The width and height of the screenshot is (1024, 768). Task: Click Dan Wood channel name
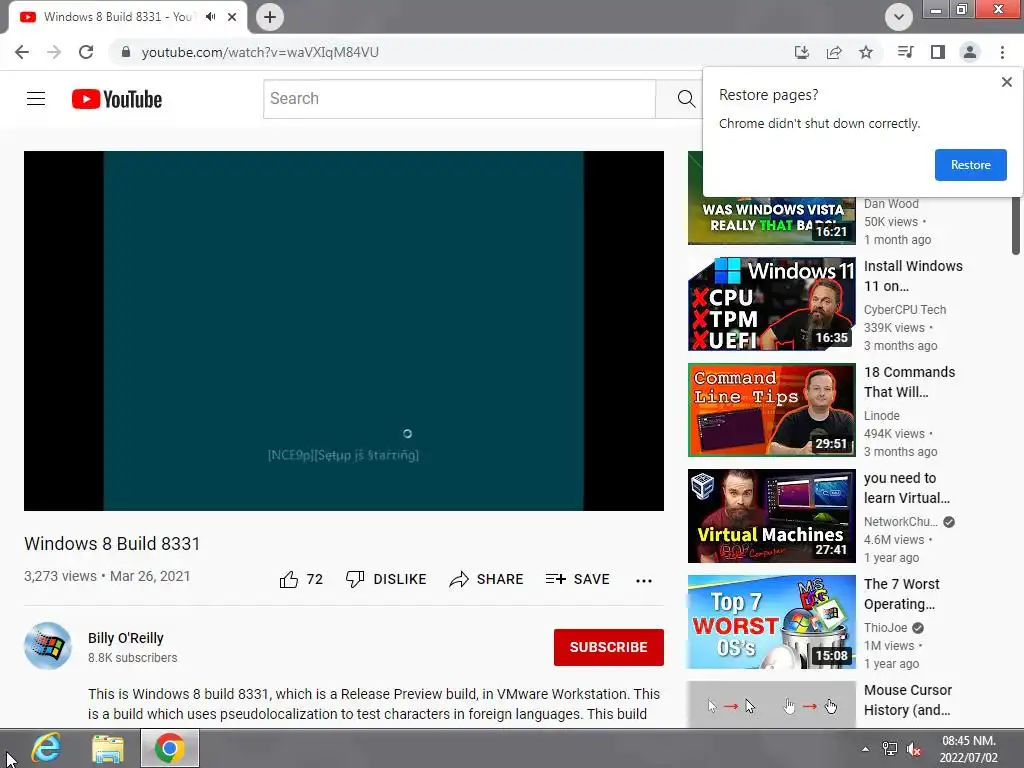891,204
